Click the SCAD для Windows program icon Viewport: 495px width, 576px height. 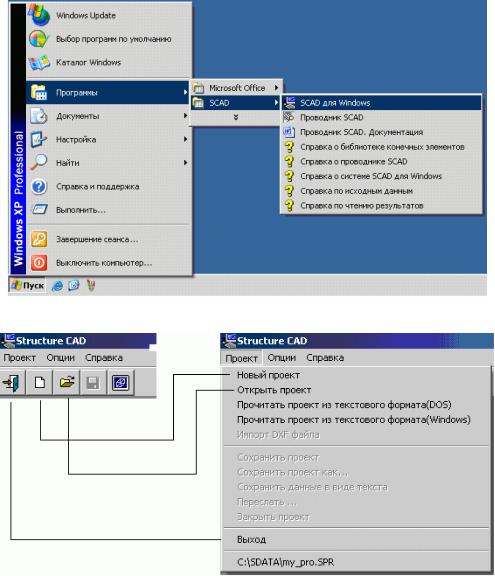pyautogui.click(x=289, y=103)
